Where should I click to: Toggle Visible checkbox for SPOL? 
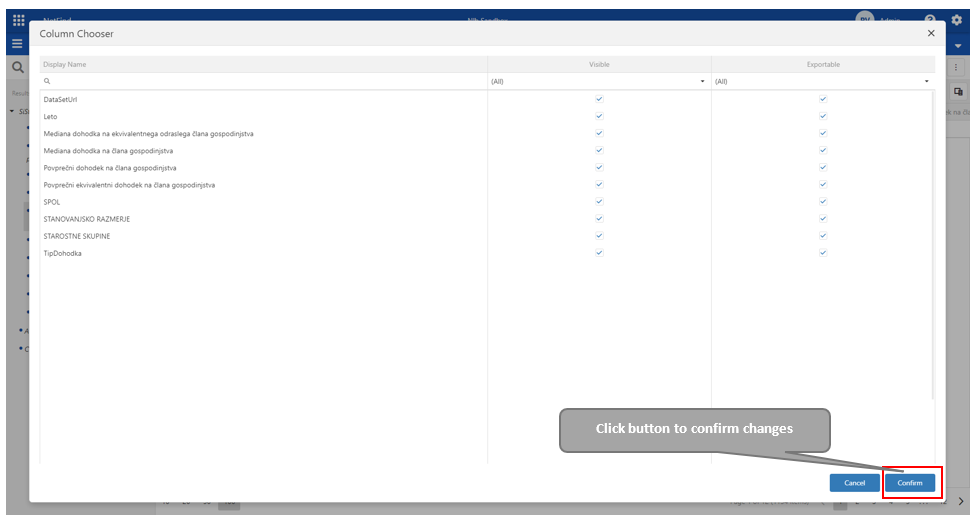(599, 202)
